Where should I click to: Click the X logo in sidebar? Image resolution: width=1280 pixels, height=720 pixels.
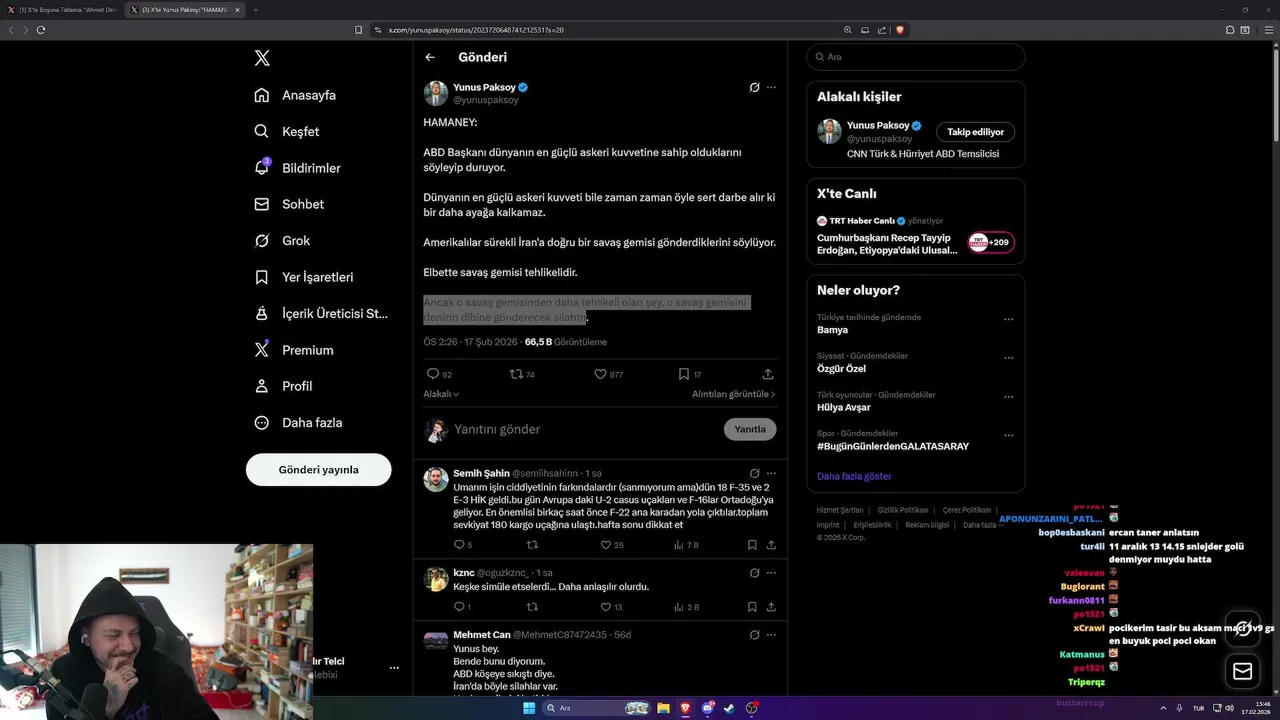262,58
